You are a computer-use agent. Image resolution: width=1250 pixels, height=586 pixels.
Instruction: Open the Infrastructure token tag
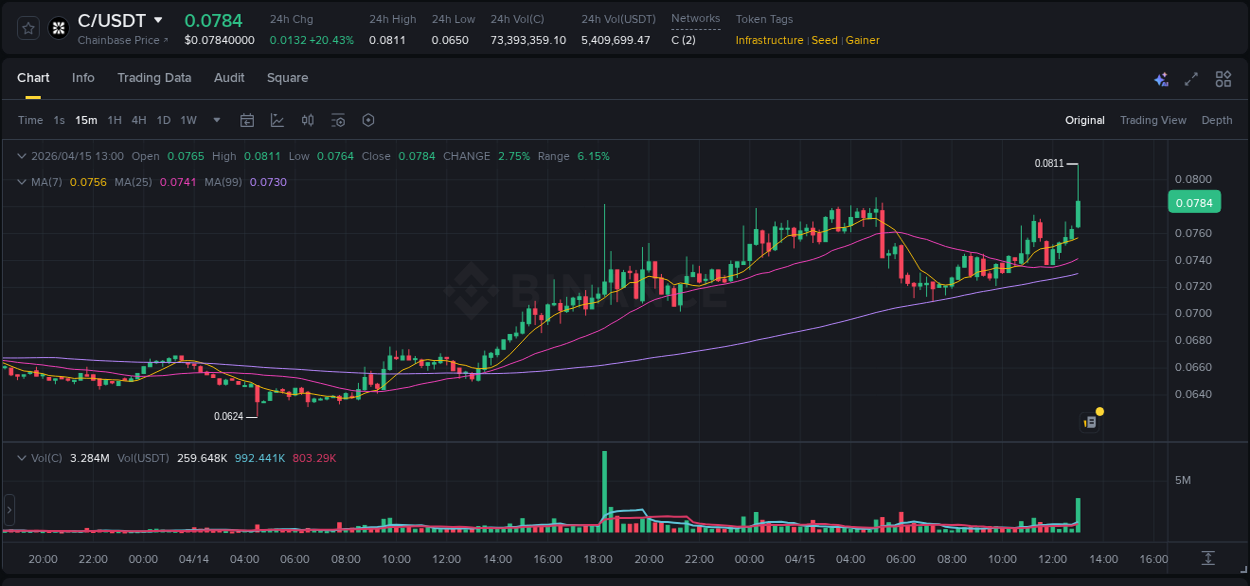click(x=768, y=40)
